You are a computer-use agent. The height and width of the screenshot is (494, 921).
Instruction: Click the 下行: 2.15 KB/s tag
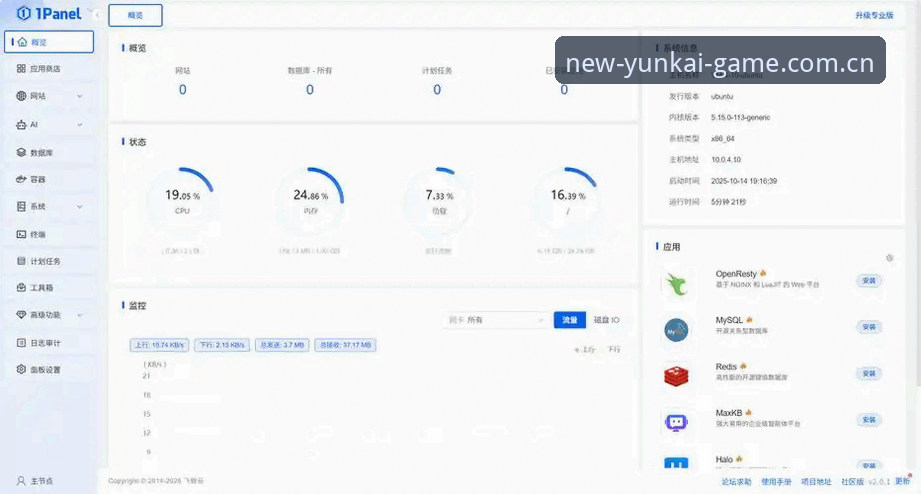222,345
